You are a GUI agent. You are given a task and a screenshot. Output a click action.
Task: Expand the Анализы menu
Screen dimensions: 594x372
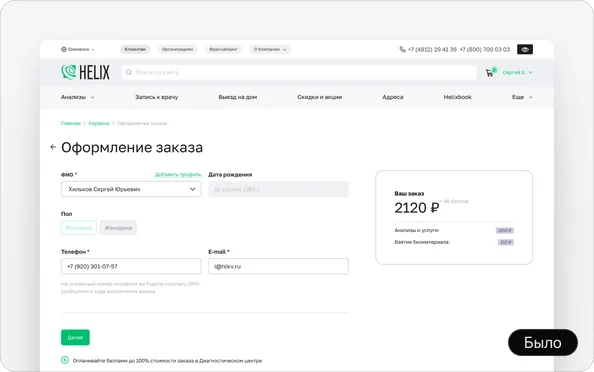pos(78,97)
